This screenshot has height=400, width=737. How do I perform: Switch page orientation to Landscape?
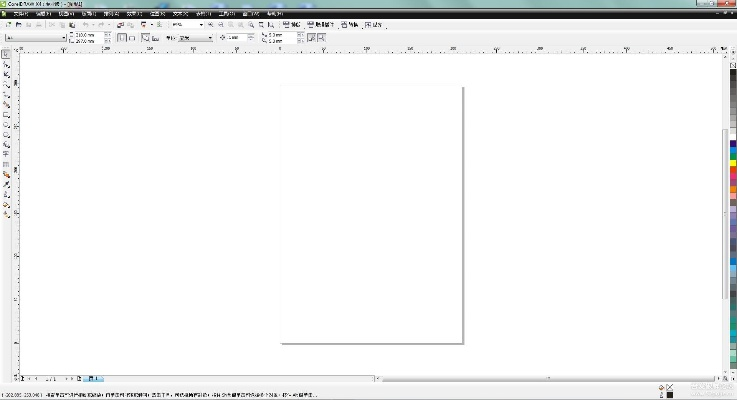(131, 38)
